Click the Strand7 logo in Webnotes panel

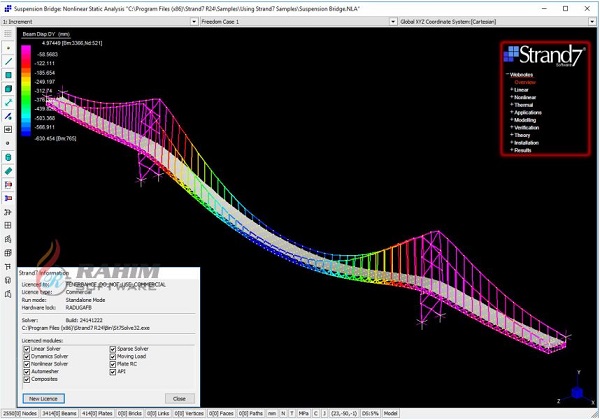542,55
